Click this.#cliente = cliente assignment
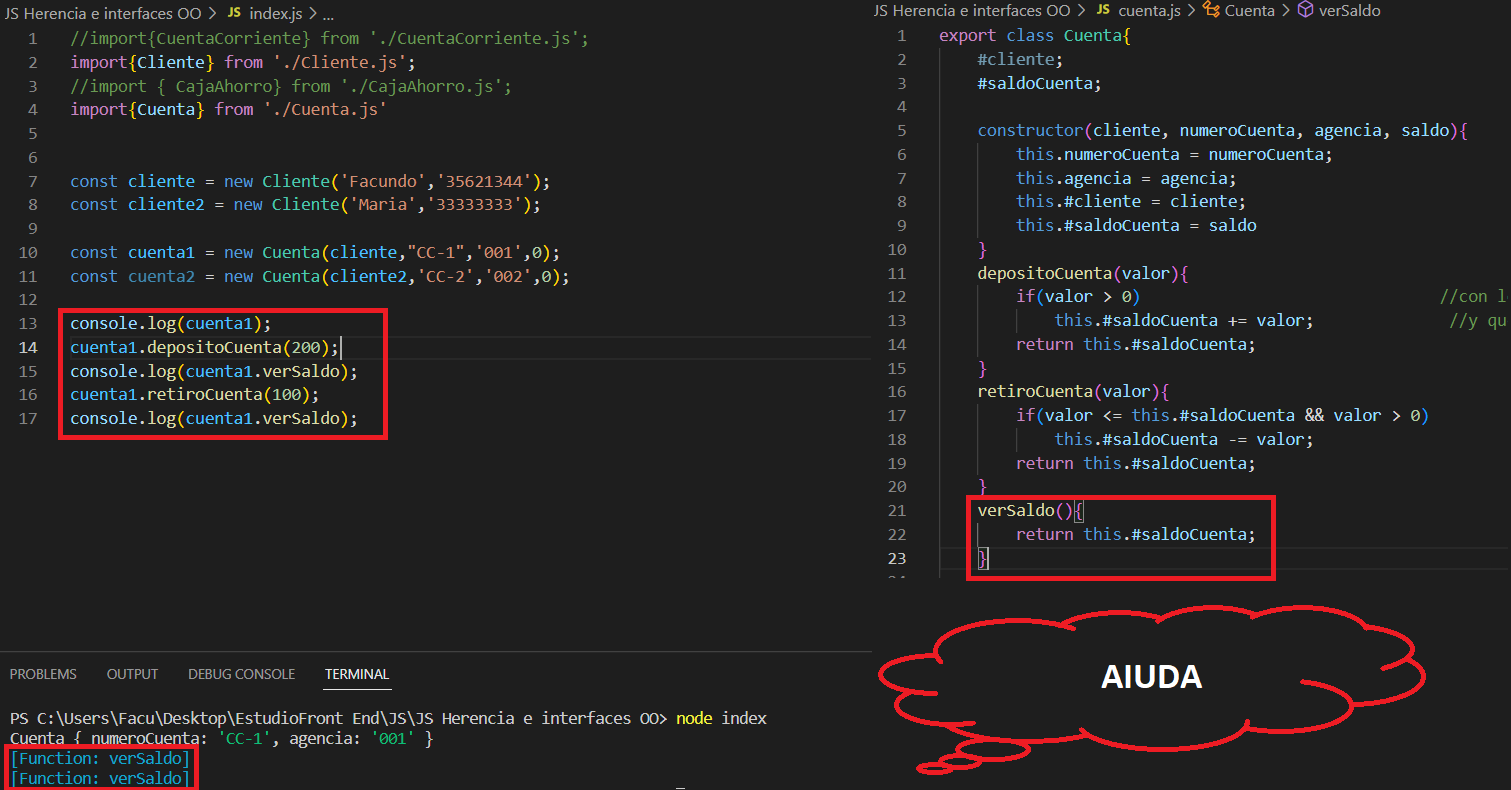 (1131, 202)
